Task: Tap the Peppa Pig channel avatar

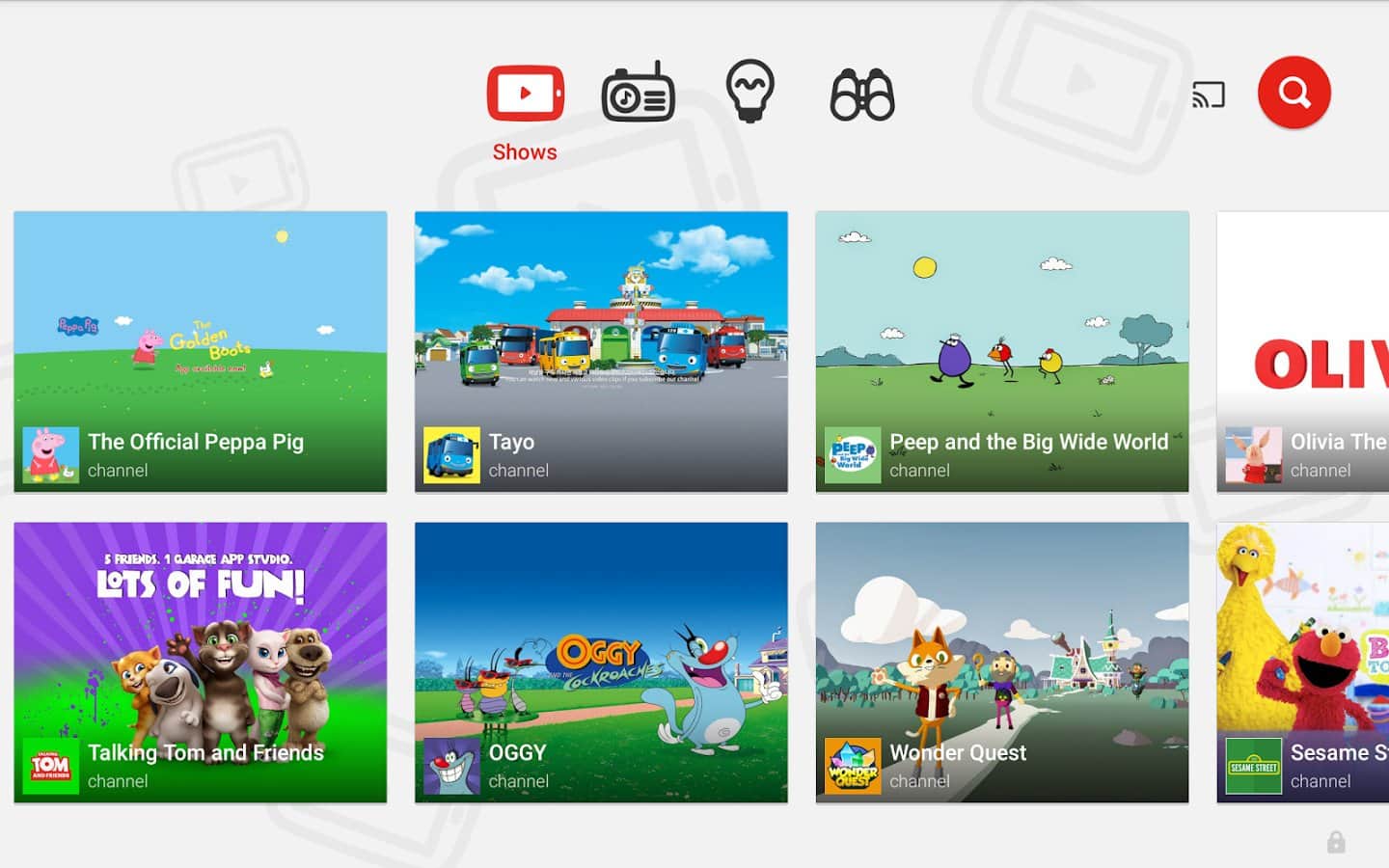Action: tap(51, 455)
